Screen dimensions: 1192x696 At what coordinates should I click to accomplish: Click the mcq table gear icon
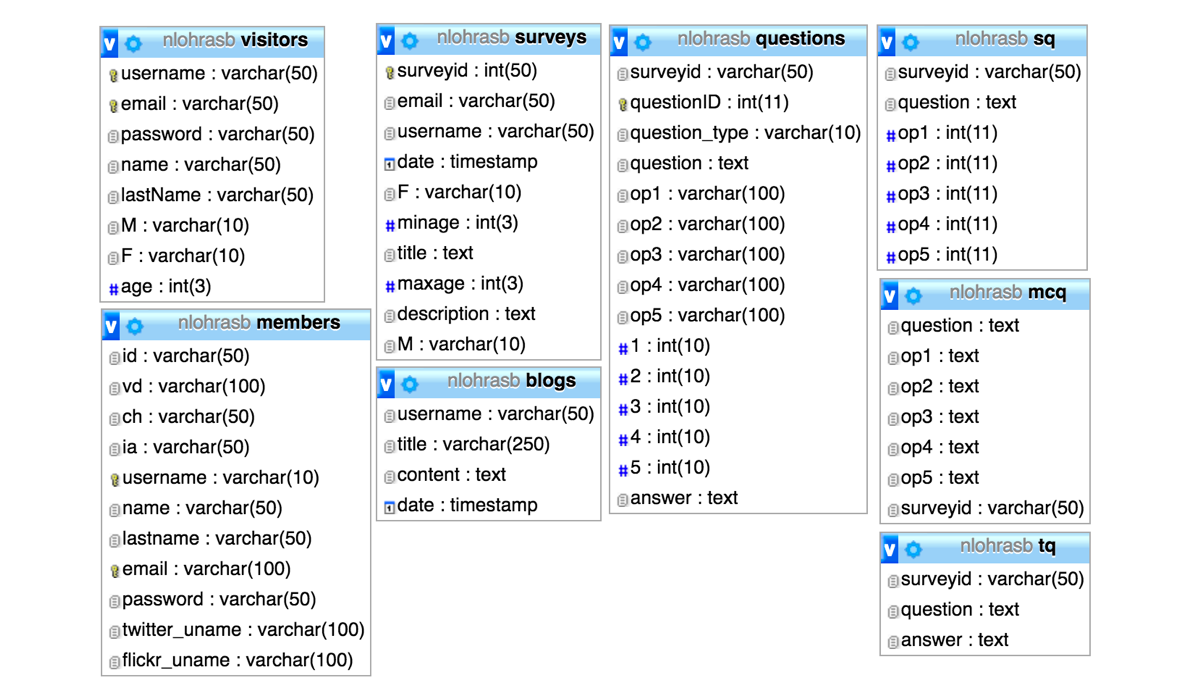click(x=914, y=296)
